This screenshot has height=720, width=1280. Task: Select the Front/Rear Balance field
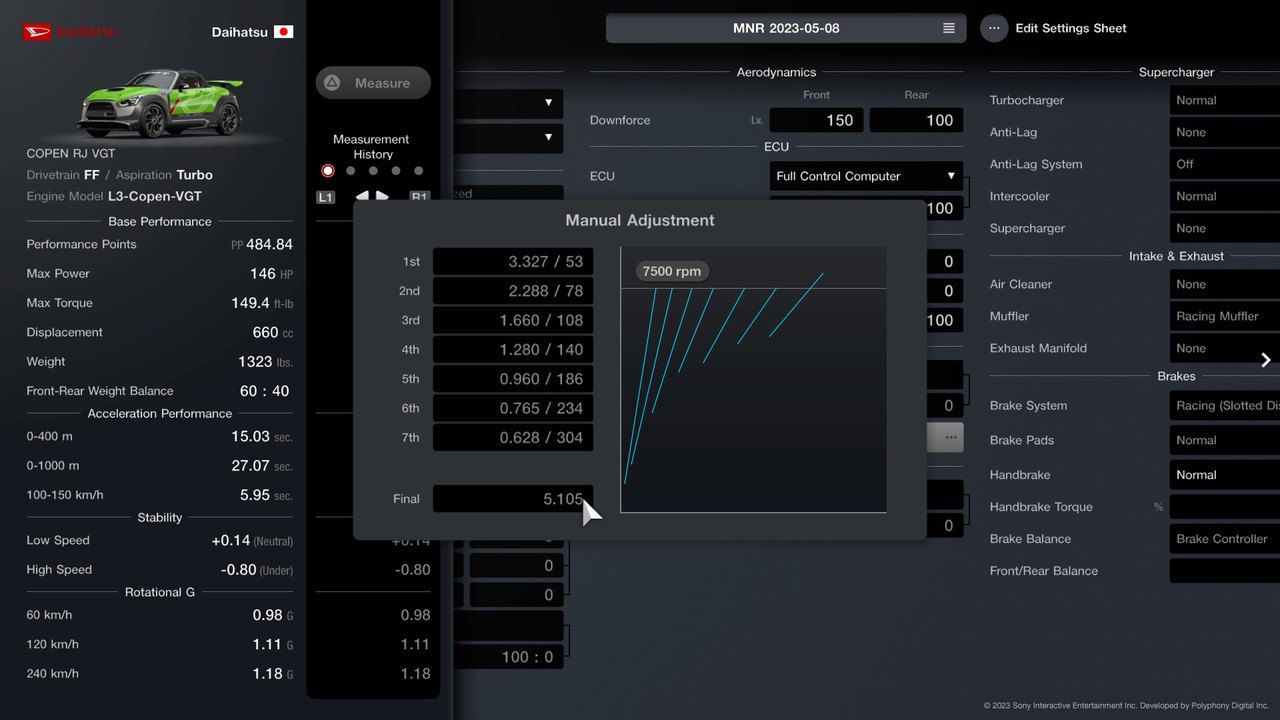coord(1224,571)
